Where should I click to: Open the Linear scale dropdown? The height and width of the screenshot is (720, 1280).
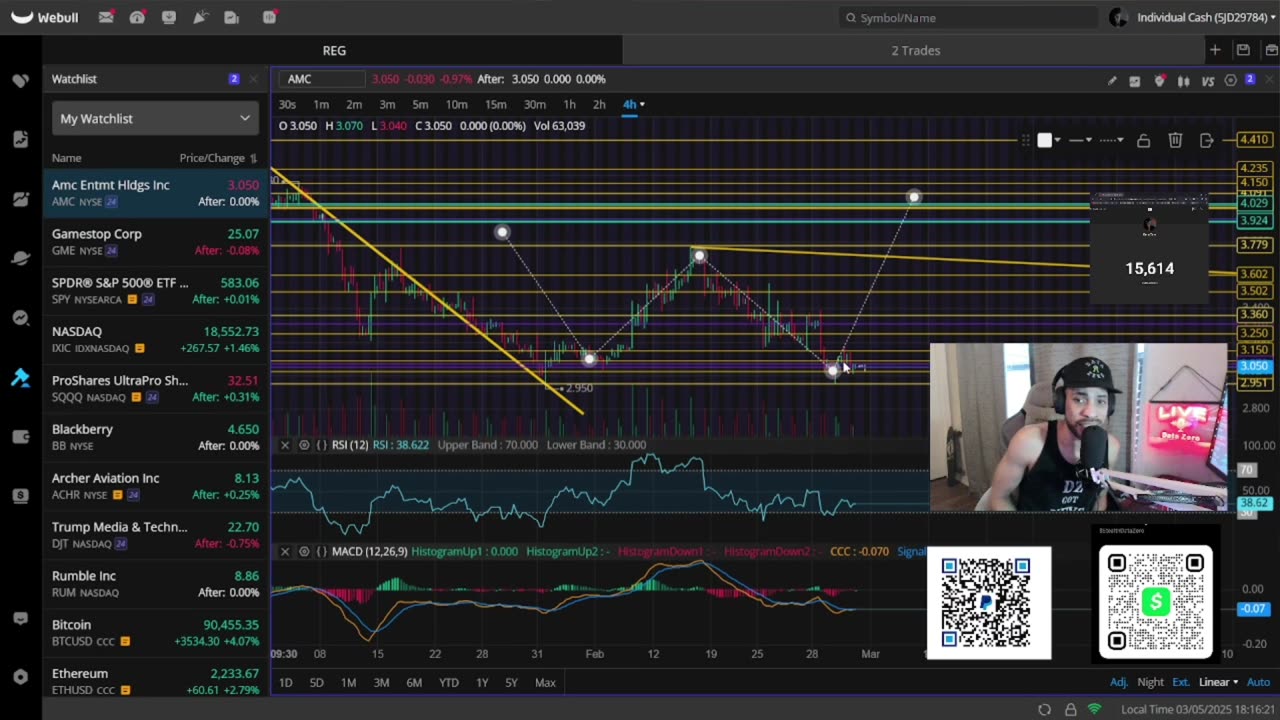pyautogui.click(x=1218, y=682)
